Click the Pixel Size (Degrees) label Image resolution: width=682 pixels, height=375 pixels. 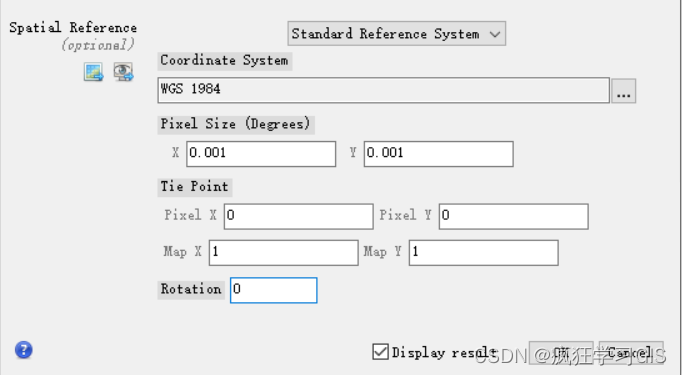[x=236, y=124]
